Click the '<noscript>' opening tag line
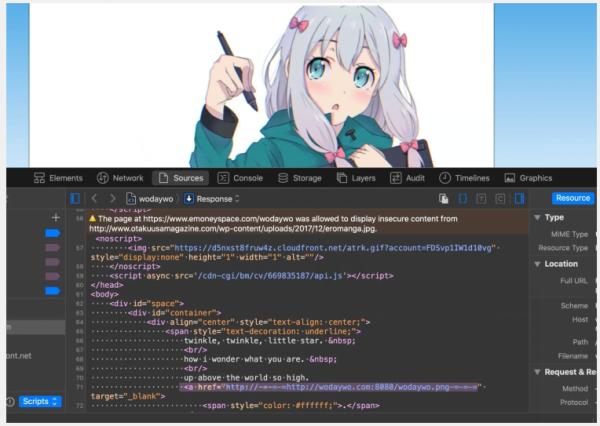This screenshot has height=426, width=600. click(119, 238)
